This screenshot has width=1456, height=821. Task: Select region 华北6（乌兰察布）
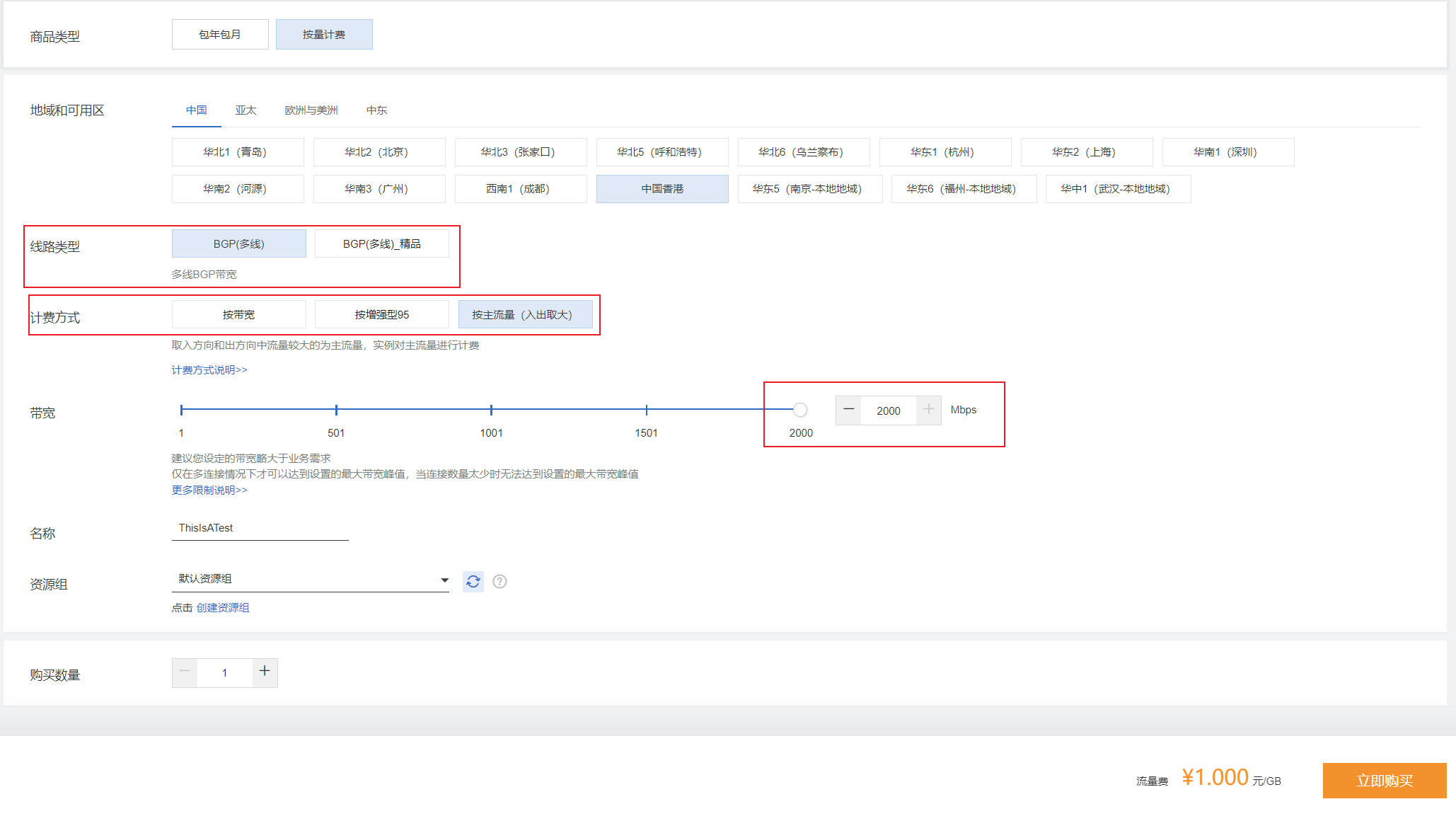coord(804,152)
